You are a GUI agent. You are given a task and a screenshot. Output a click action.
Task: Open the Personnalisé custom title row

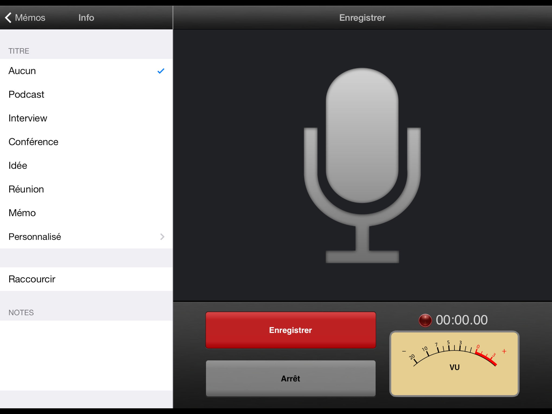coord(86,237)
